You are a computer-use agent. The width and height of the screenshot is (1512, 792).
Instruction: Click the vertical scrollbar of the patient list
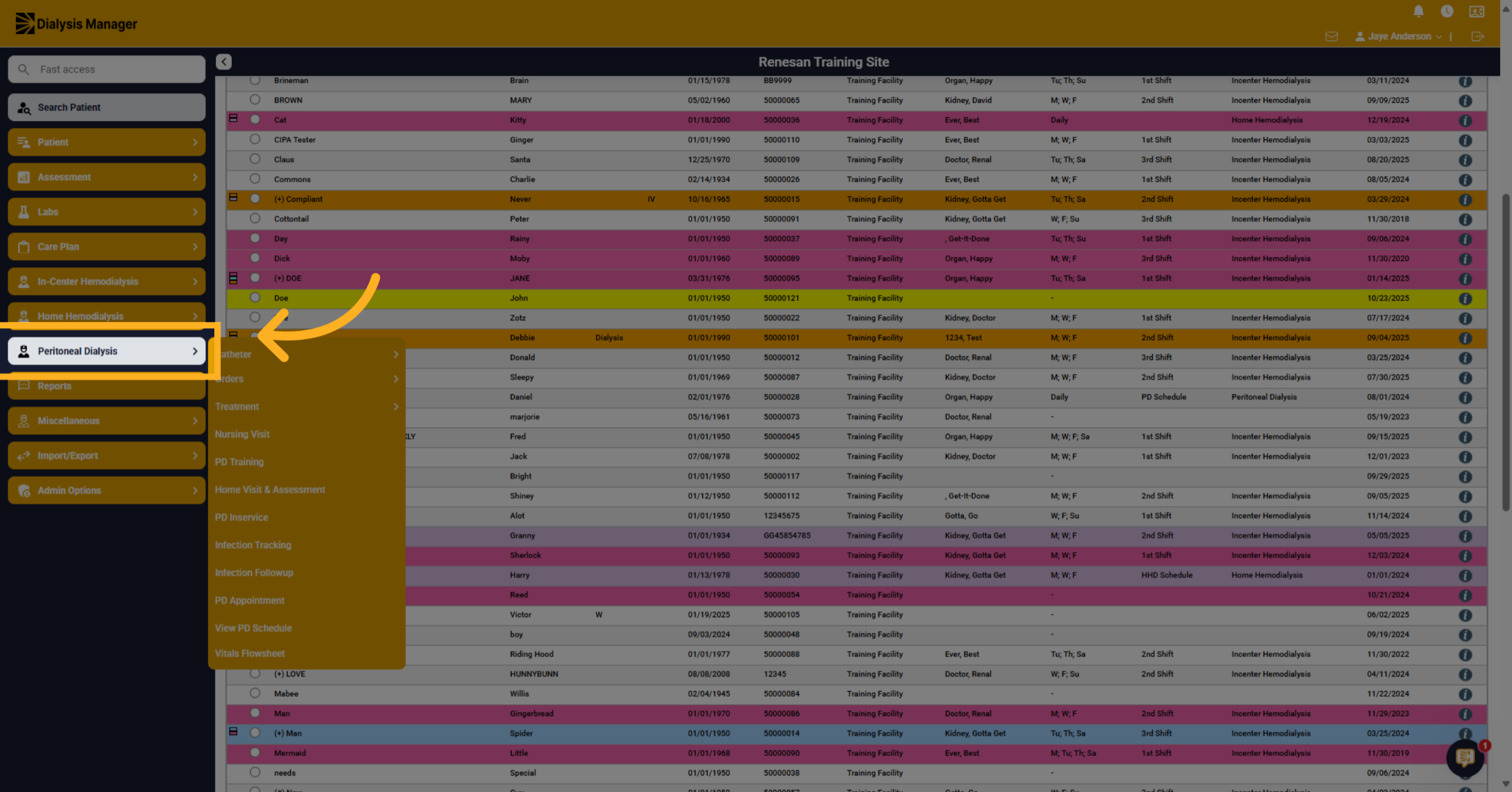click(1506, 353)
